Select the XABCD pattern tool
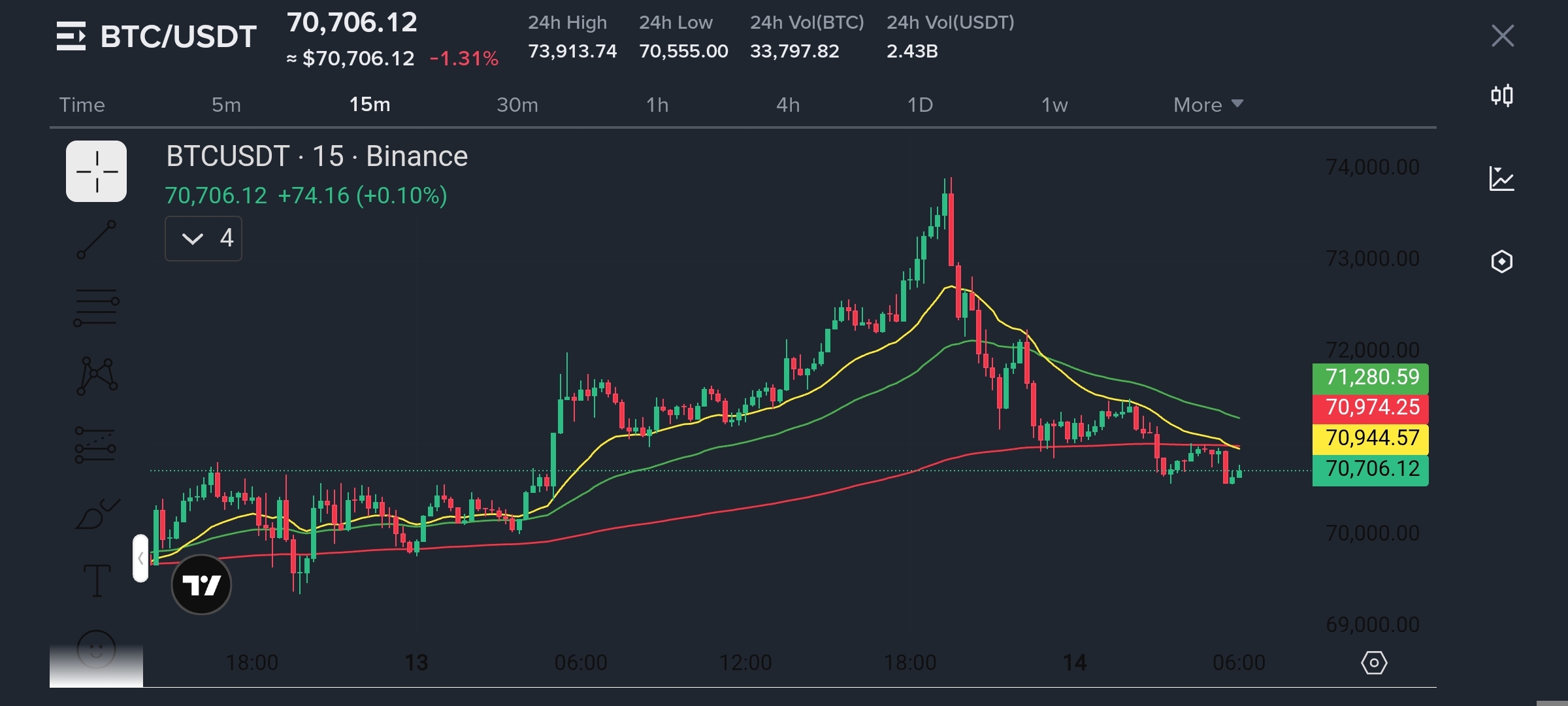This screenshot has width=1568, height=706. [97, 376]
